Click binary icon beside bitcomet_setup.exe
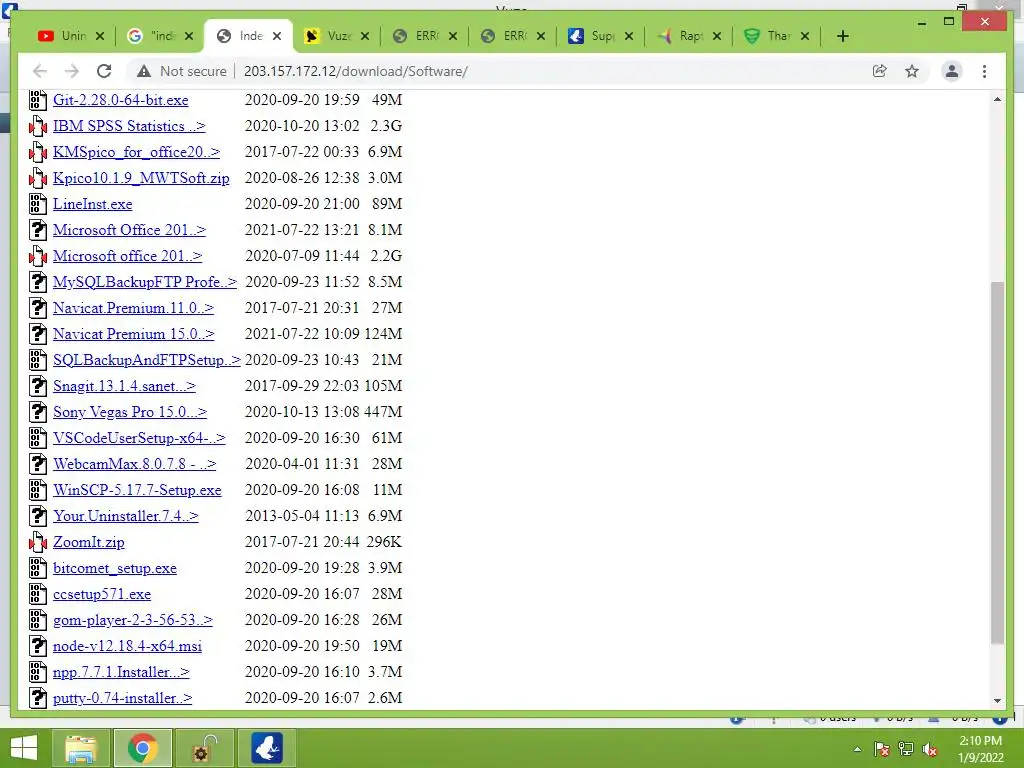 coord(38,568)
